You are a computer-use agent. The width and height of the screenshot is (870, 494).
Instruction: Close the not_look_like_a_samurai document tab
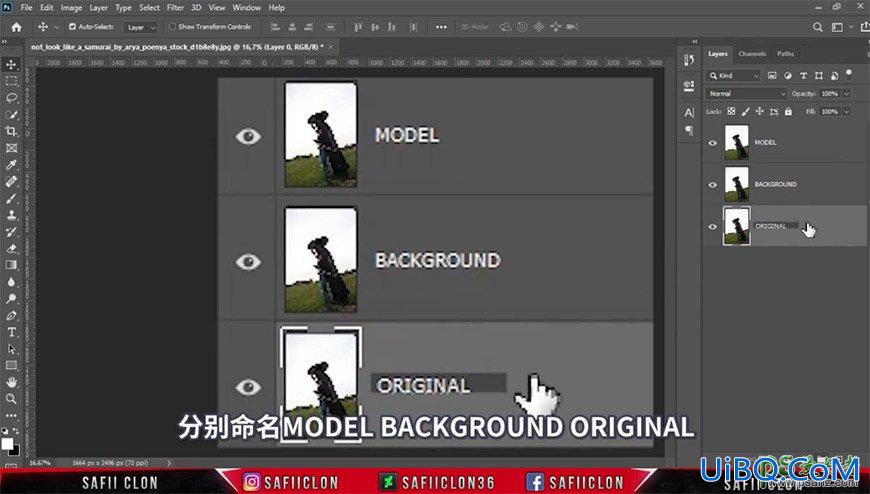[x=330, y=47]
